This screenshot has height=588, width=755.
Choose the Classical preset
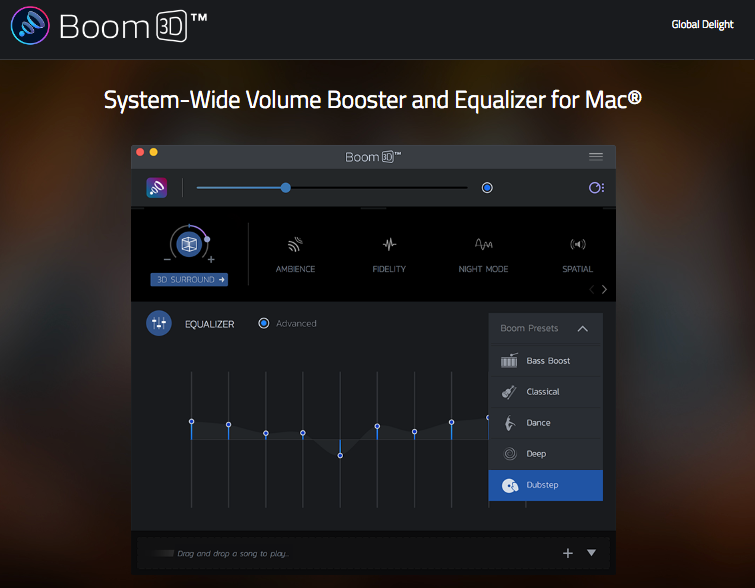point(546,392)
